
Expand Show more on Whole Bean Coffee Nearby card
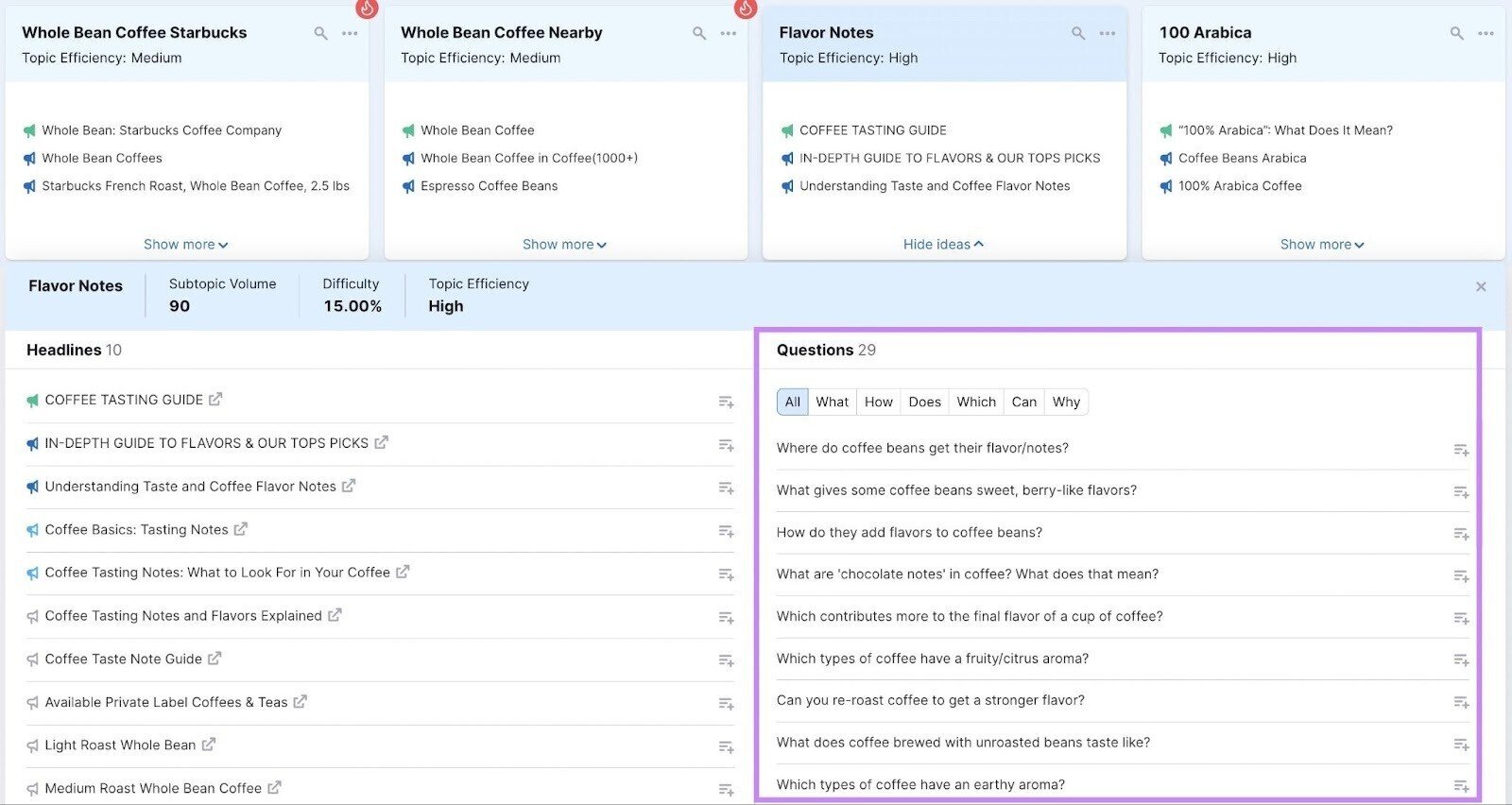click(564, 245)
